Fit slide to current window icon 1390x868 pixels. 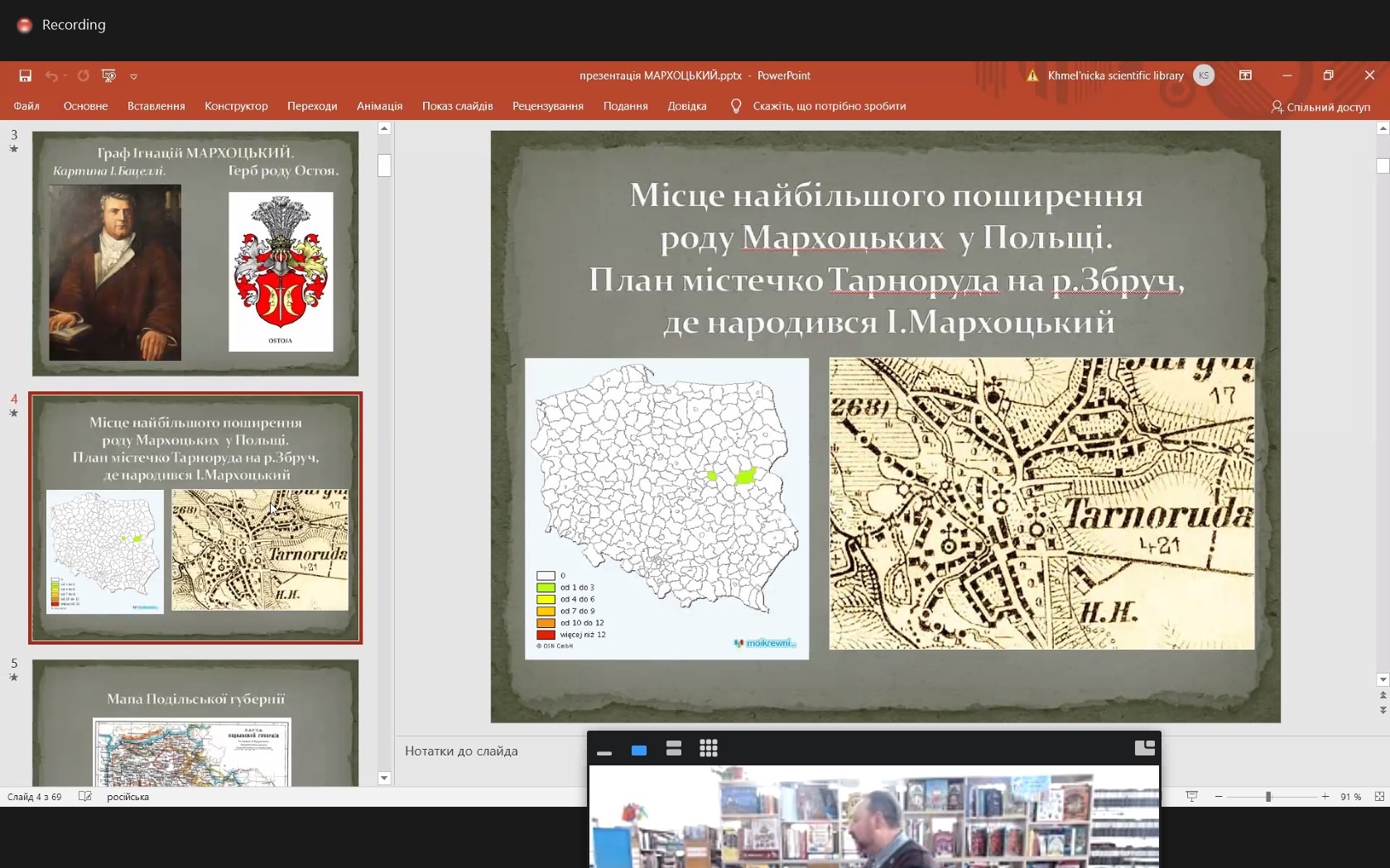[x=1379, y=797]
